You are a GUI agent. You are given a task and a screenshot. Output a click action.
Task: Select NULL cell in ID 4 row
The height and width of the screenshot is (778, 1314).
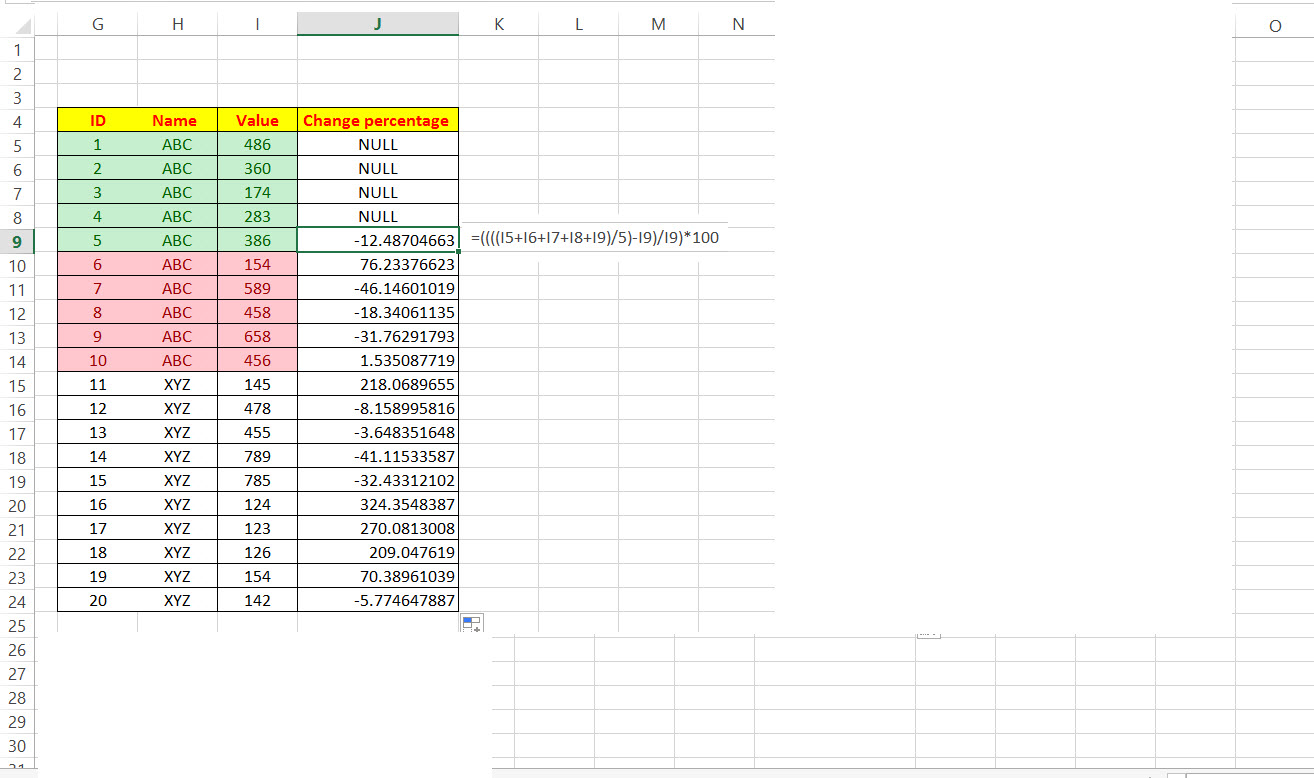click(378, 216)
